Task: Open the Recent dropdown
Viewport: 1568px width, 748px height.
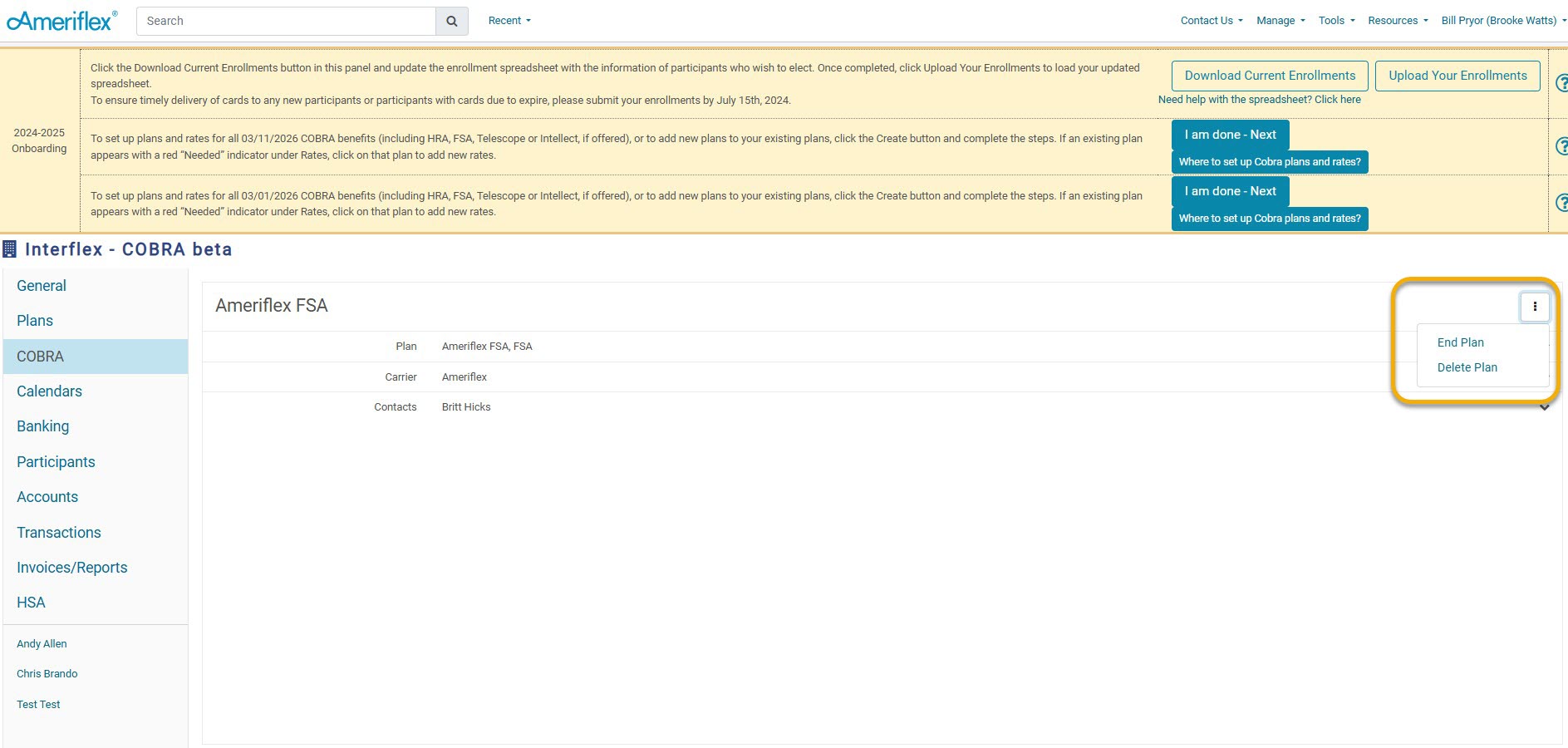Action: click(x=509, y=21)
